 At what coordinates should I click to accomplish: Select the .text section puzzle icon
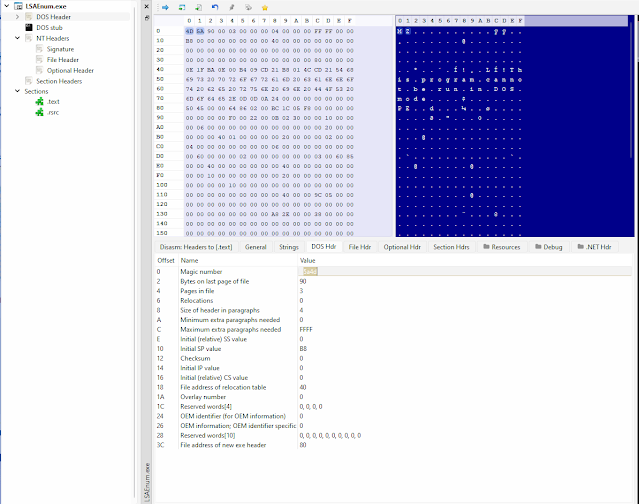41,102
